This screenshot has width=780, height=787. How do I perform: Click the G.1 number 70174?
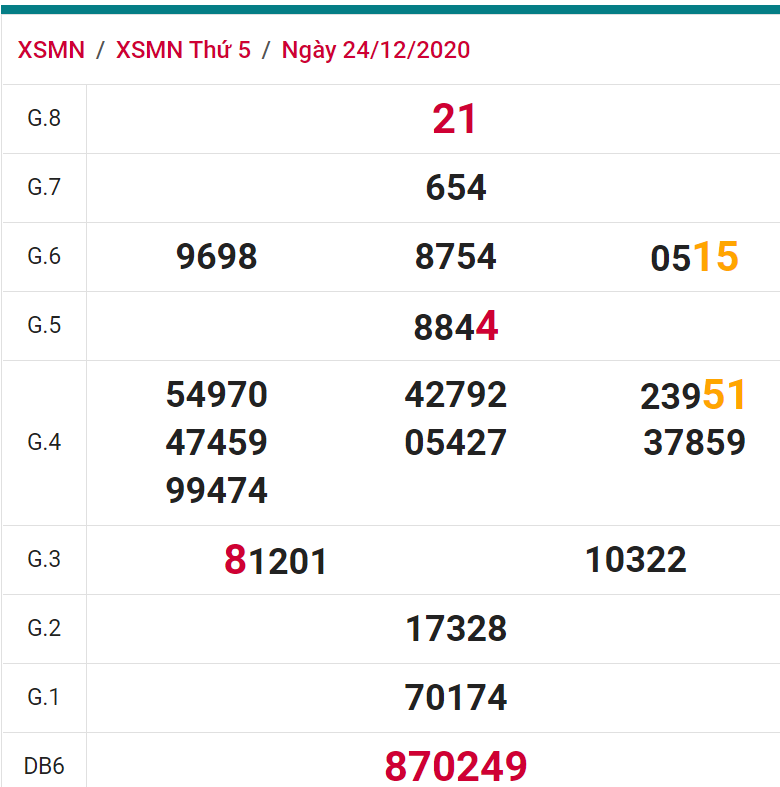pyautogui.click(x=455, y=698)
